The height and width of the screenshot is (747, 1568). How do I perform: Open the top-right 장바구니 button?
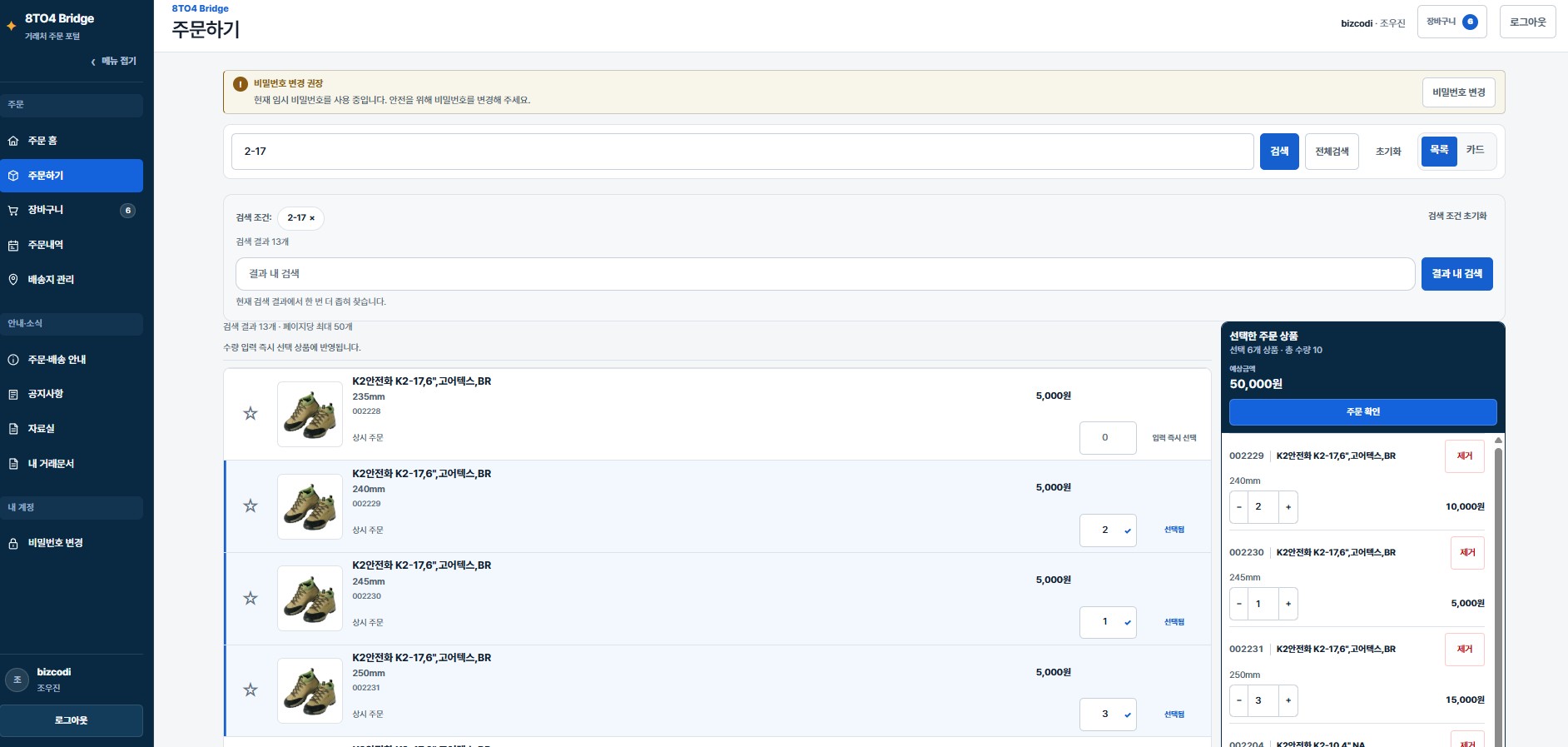[1451, 22]
